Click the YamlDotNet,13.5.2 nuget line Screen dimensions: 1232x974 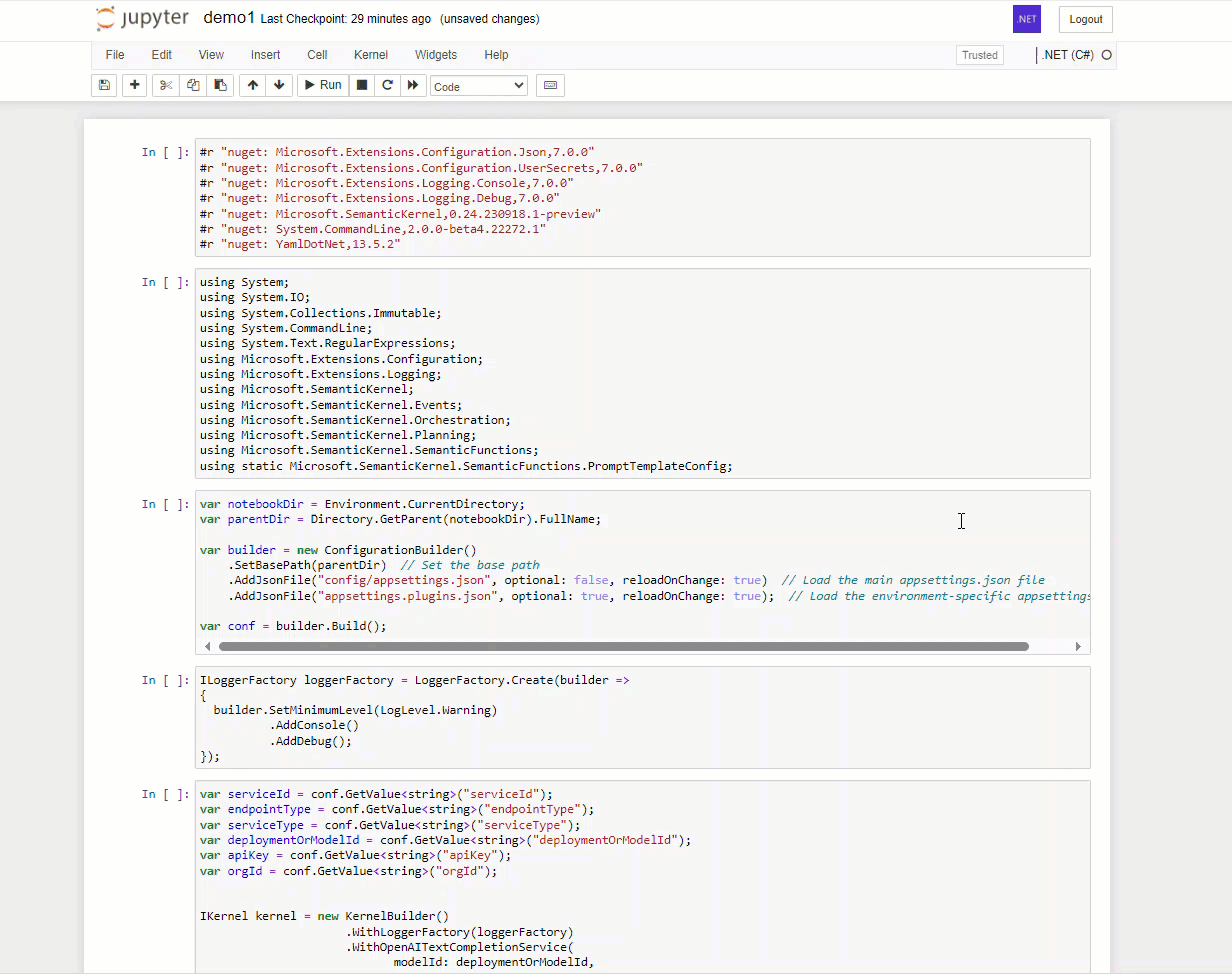pyautogui.click(x=300, y=244)
